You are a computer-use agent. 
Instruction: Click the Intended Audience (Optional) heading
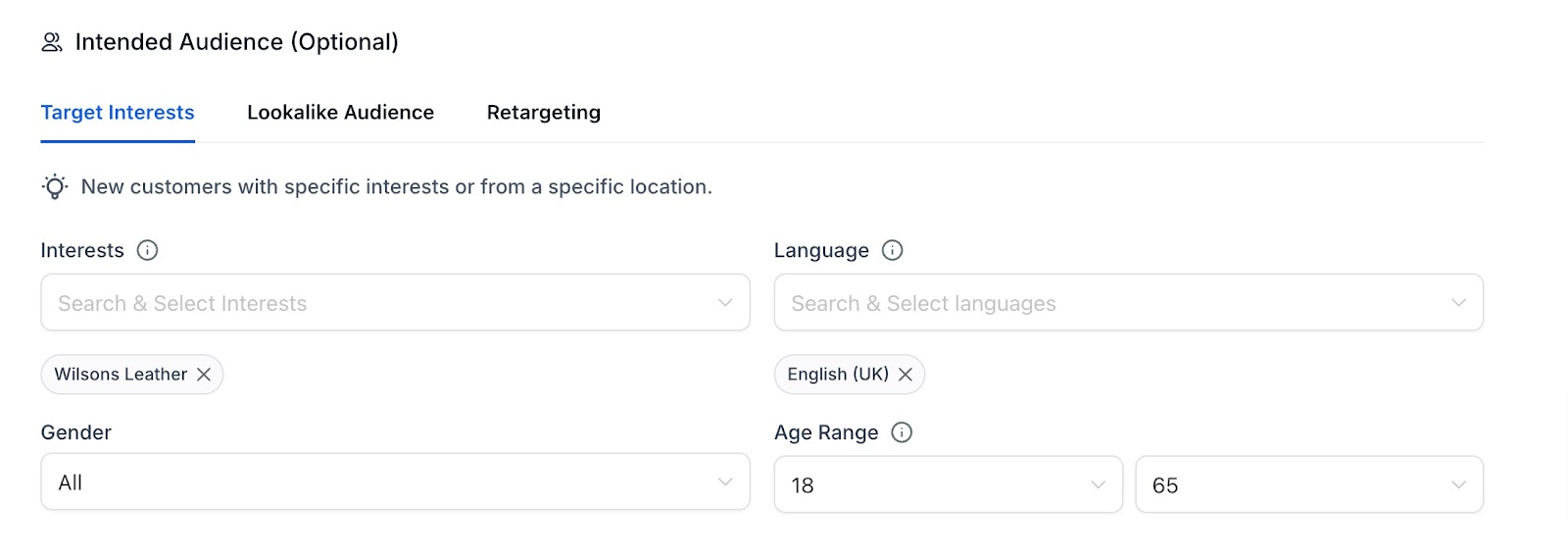click(236, 42)
